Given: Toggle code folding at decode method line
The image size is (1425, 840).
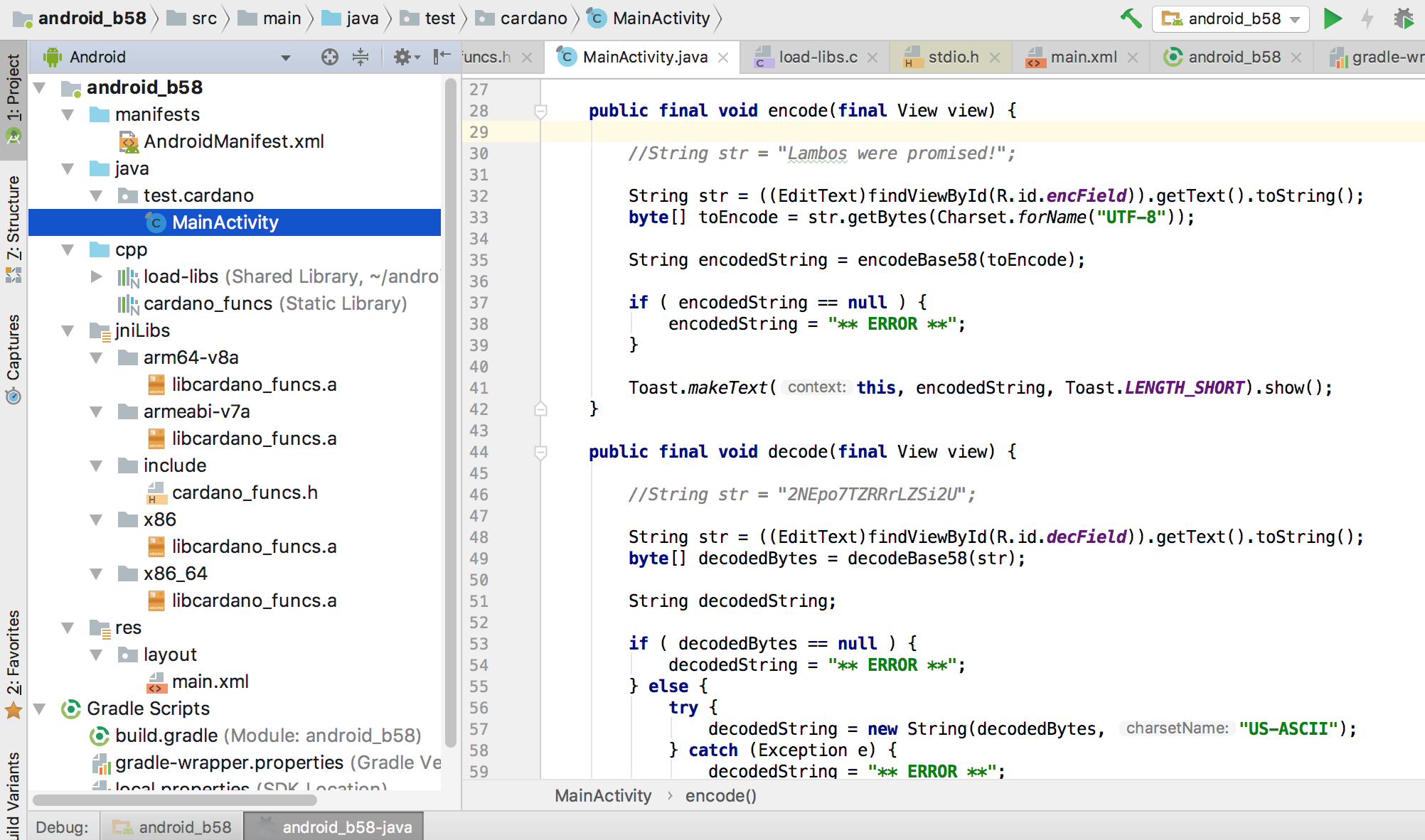Looking at the screenshot, I should [x=540, y=453].
